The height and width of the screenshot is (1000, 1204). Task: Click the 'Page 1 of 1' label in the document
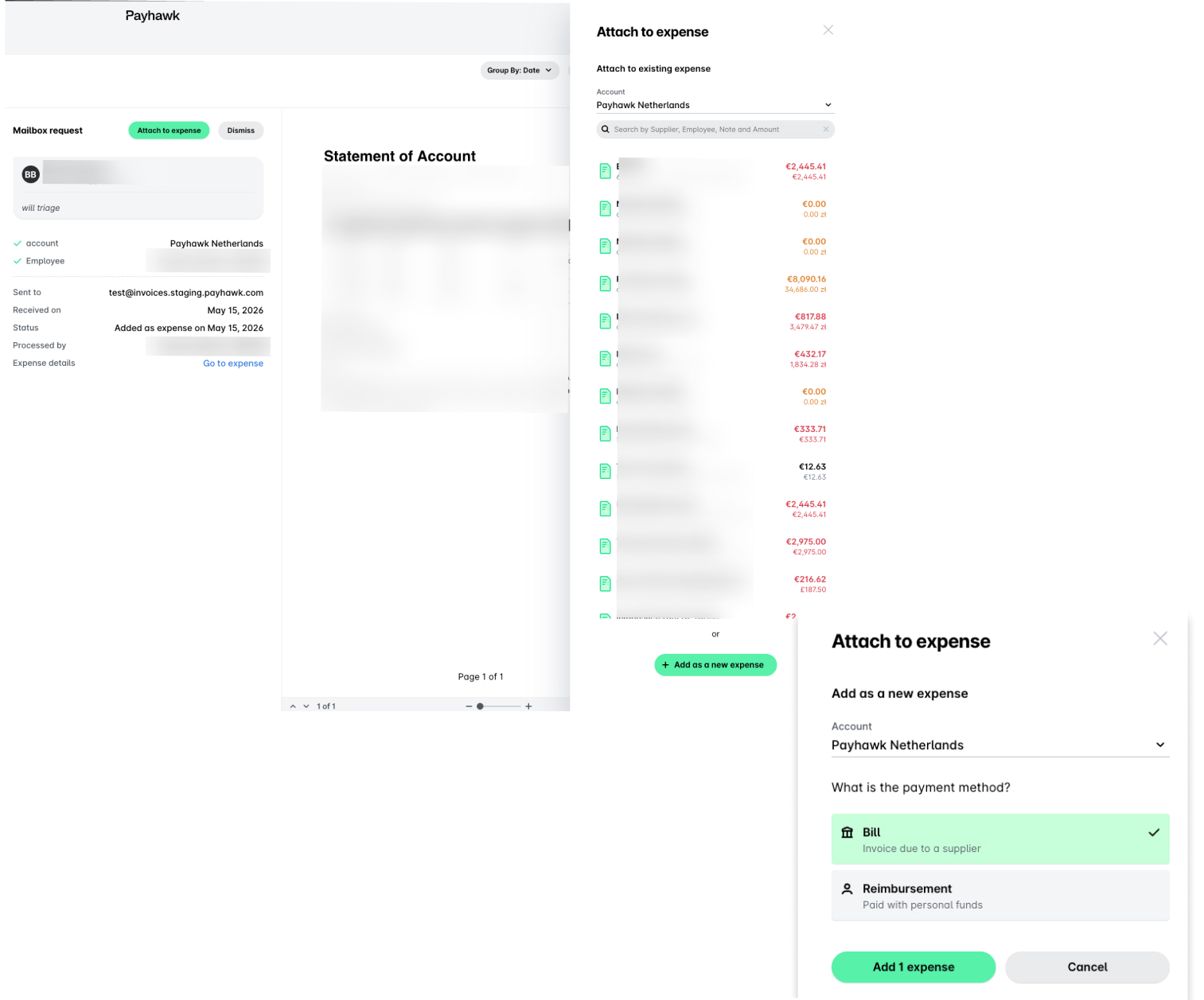(481, 677)
